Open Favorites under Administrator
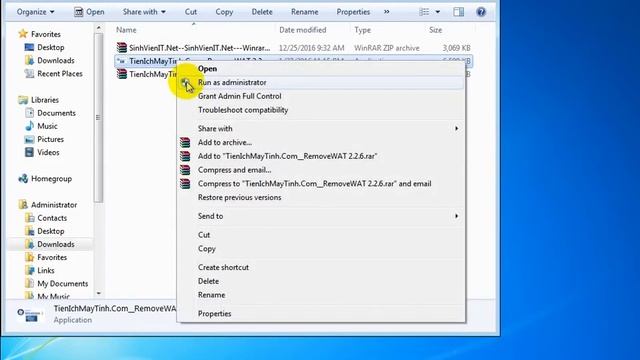640x360 pixels. (46, 257)
